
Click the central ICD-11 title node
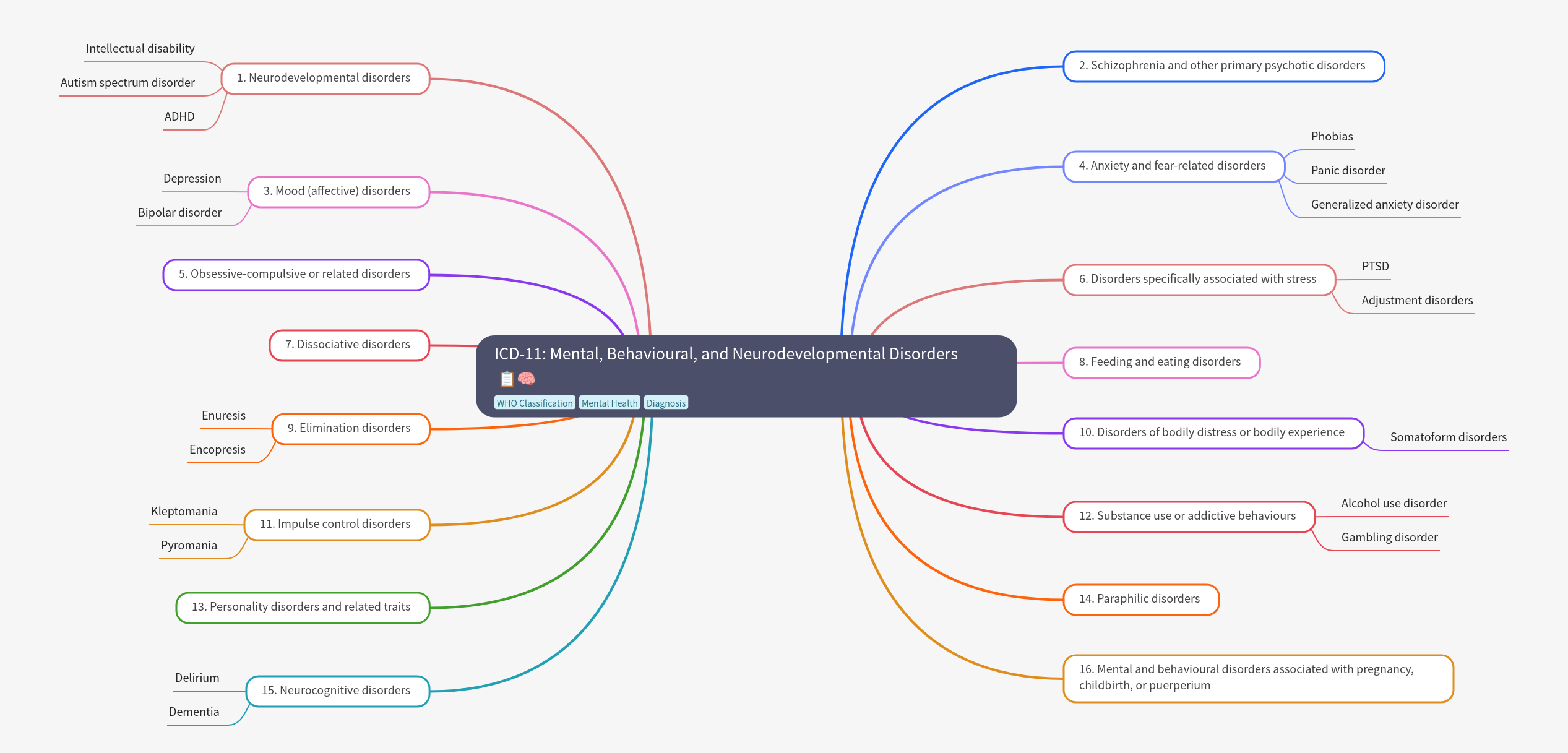725,355
